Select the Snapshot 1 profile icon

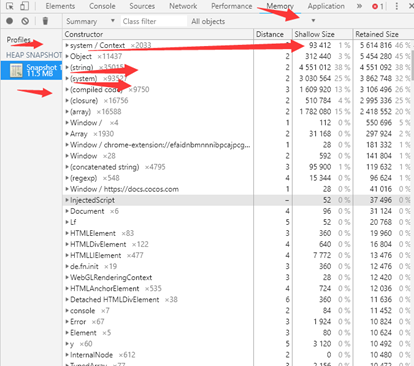(x=16, y=70)
